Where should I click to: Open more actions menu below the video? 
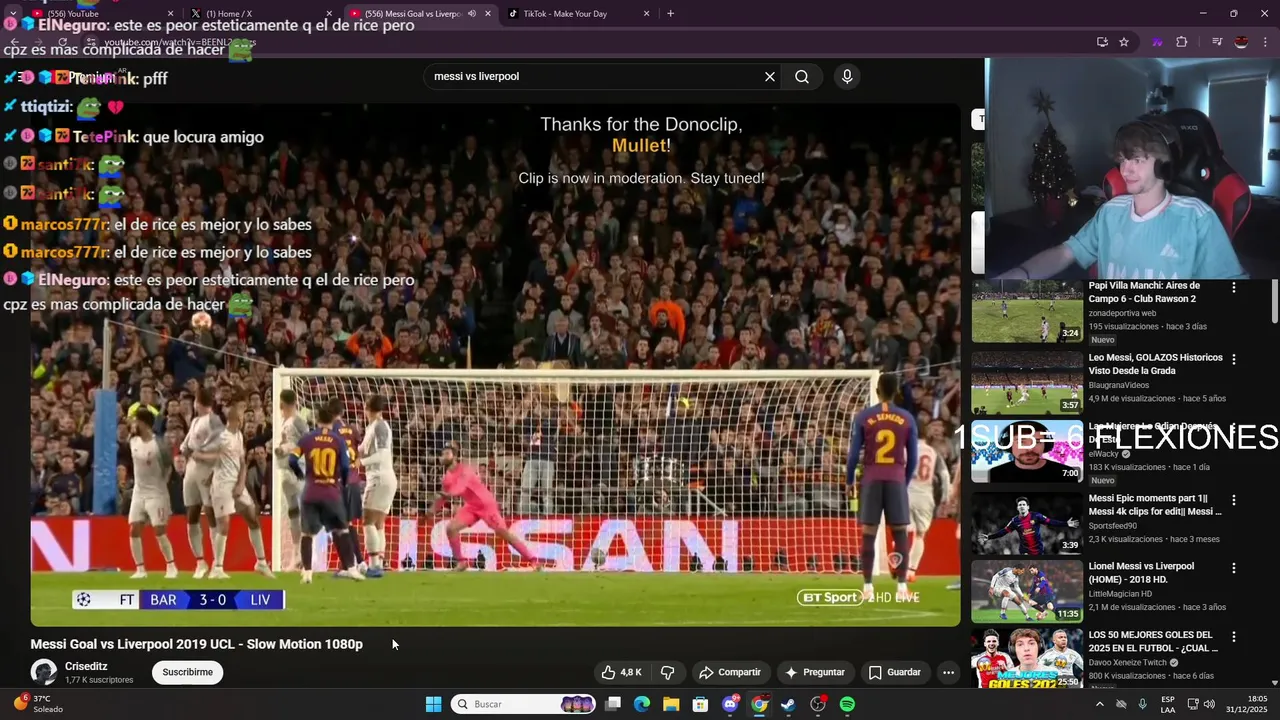point(948,672)
